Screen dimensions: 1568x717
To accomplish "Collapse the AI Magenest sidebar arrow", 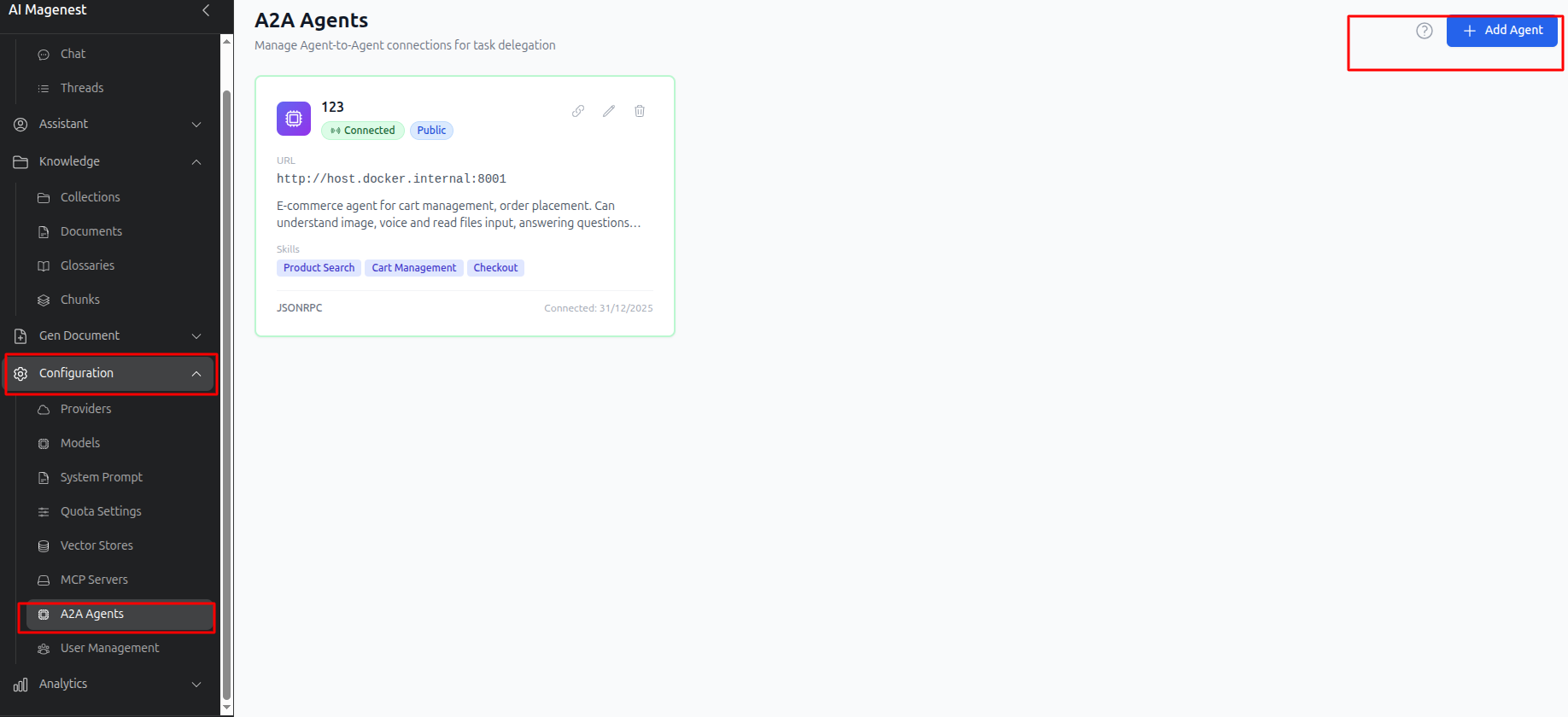I will point(206,10).
